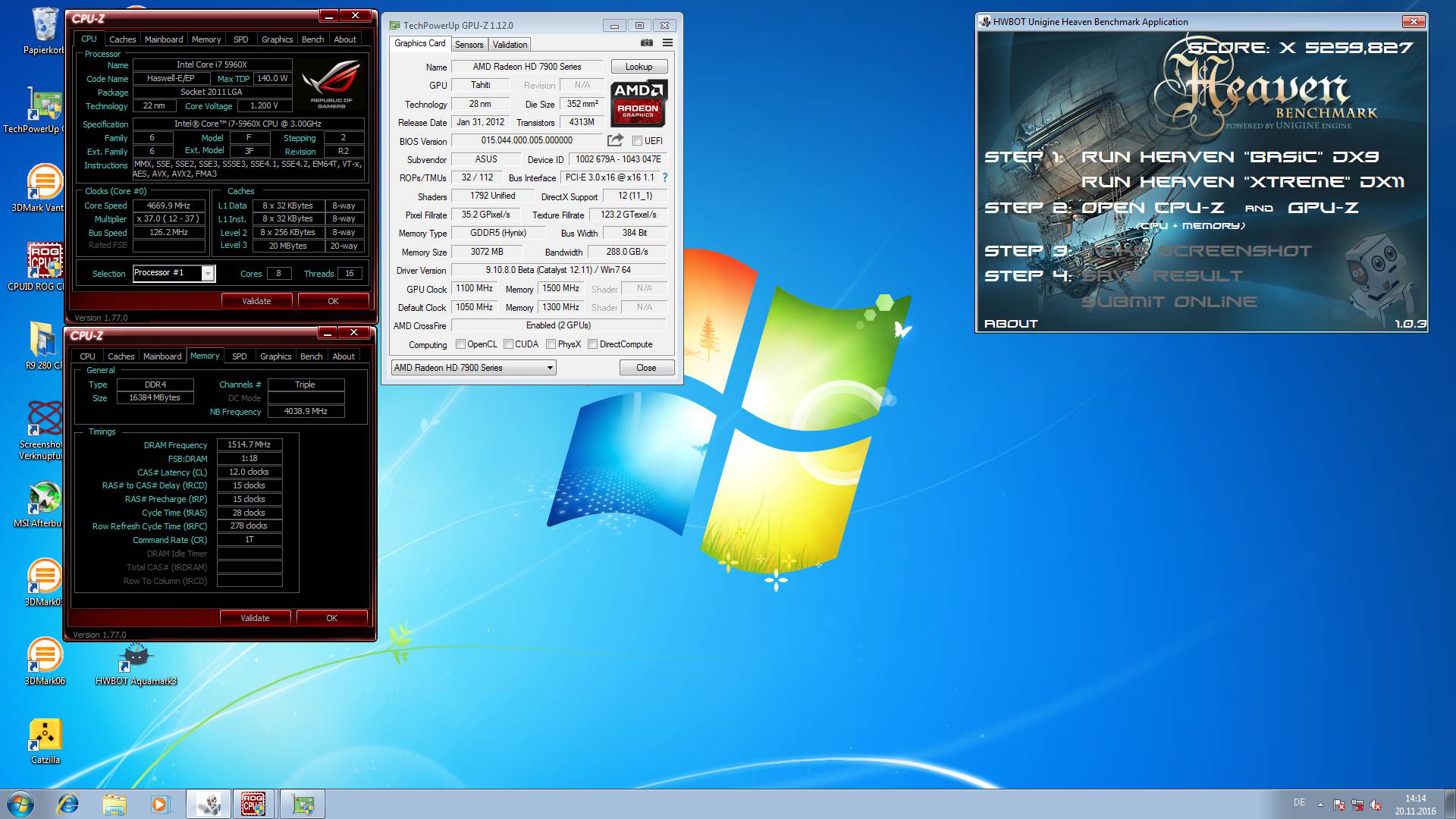1456x819 pixels.
Task: Launch the 3DMark03 desktop shortcut
Action: tap(44, 582)
